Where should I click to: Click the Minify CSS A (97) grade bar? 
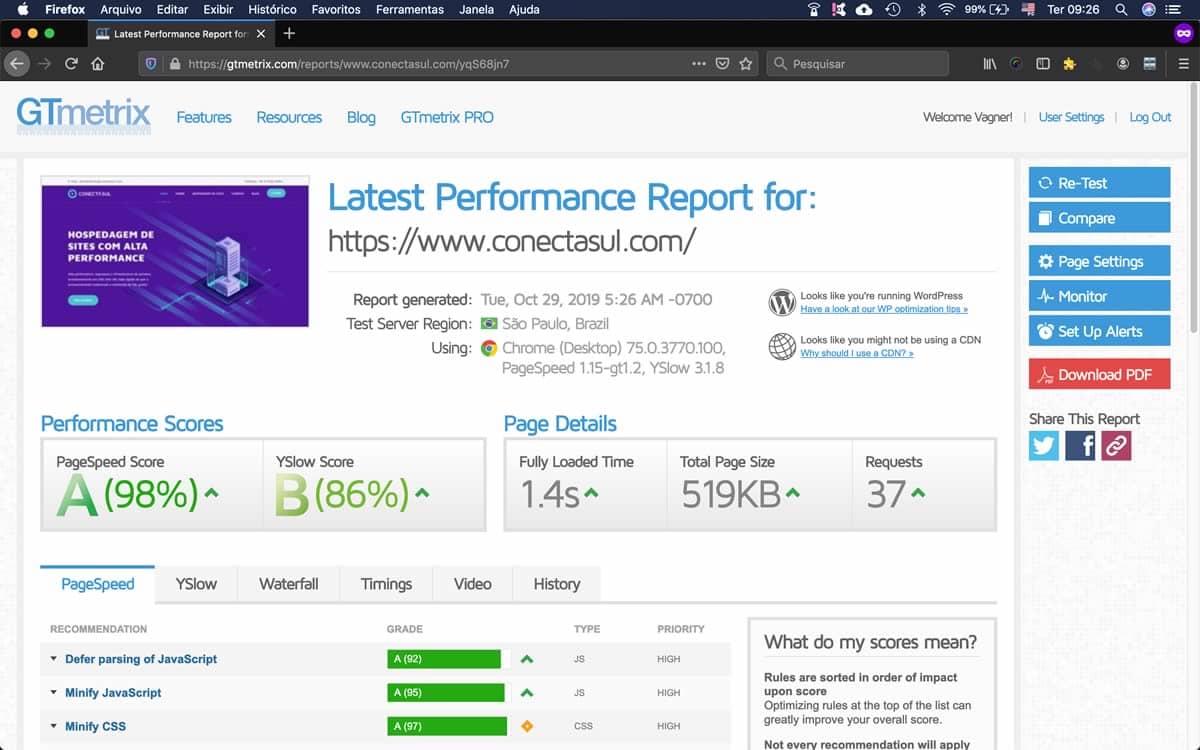coord(447,726)
